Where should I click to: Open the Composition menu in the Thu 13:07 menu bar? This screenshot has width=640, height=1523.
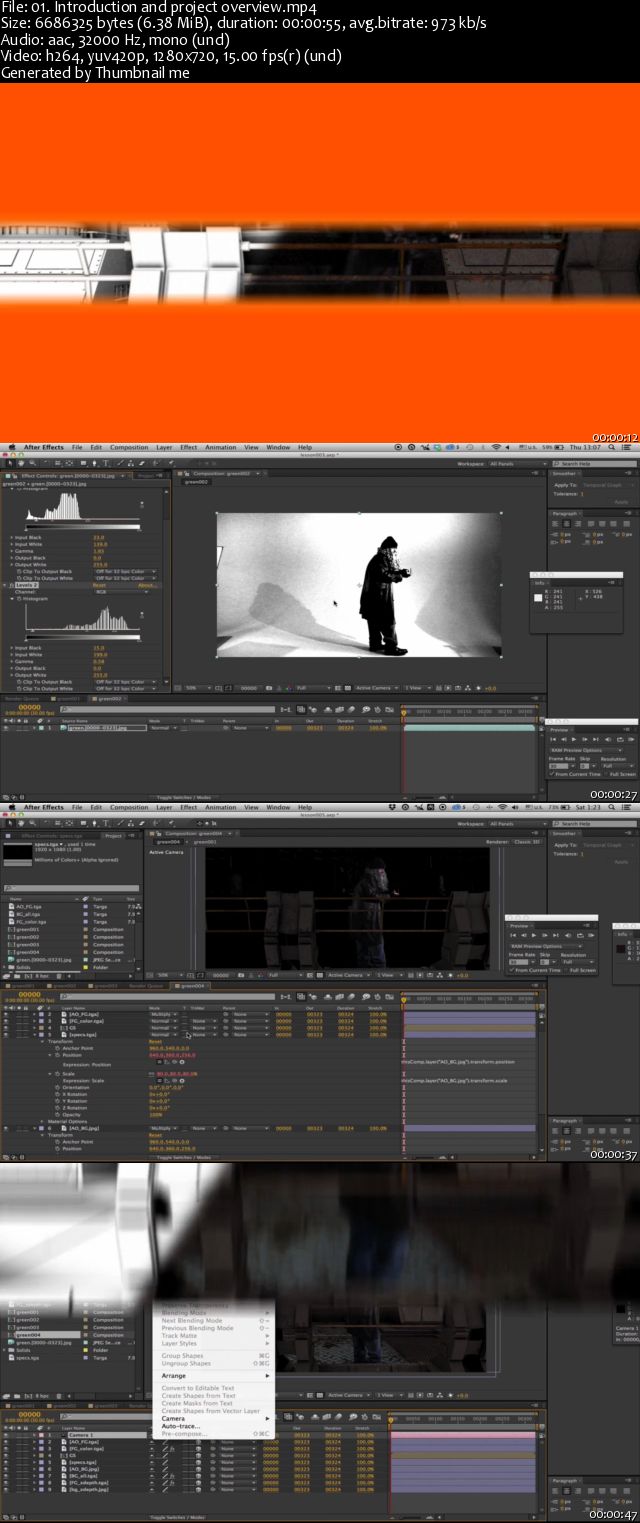point(129,447)
